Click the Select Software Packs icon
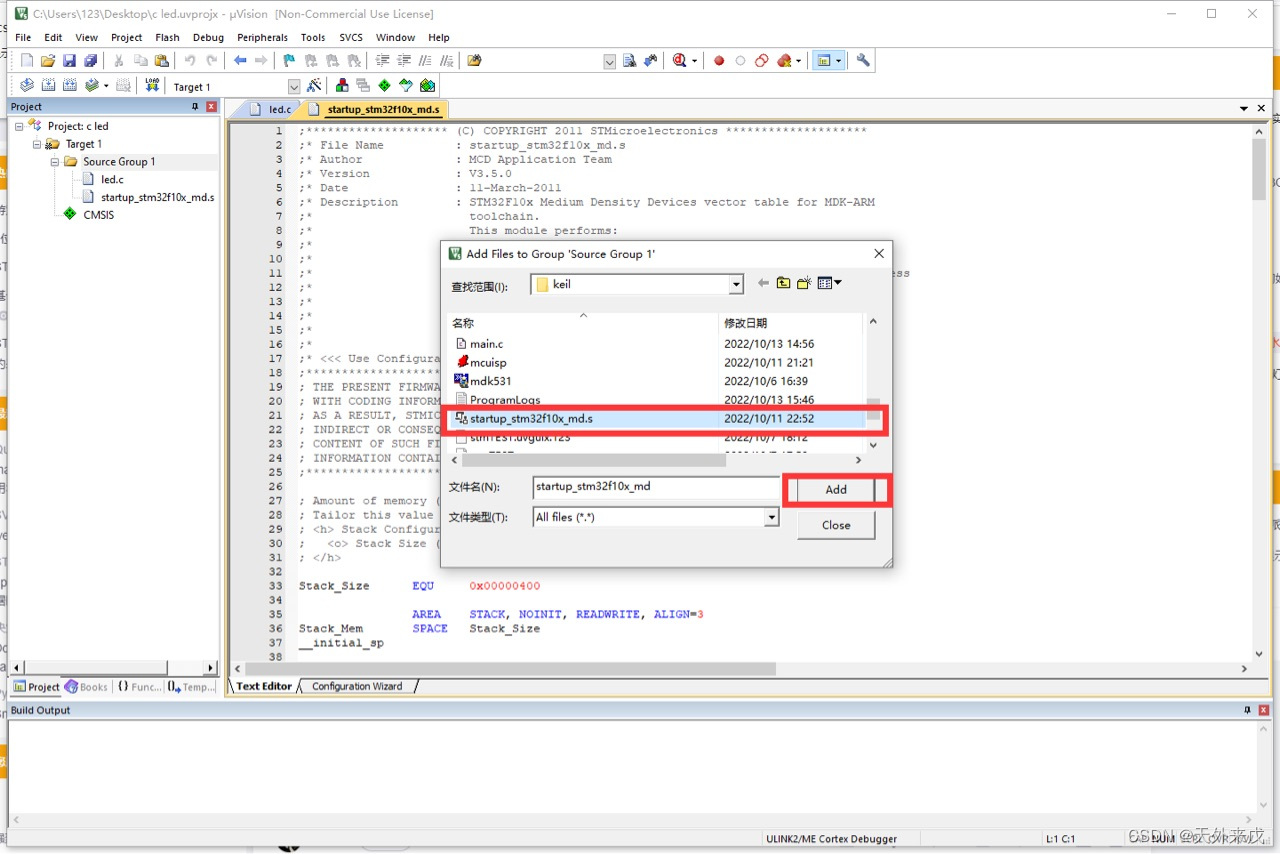 [406, 86]
